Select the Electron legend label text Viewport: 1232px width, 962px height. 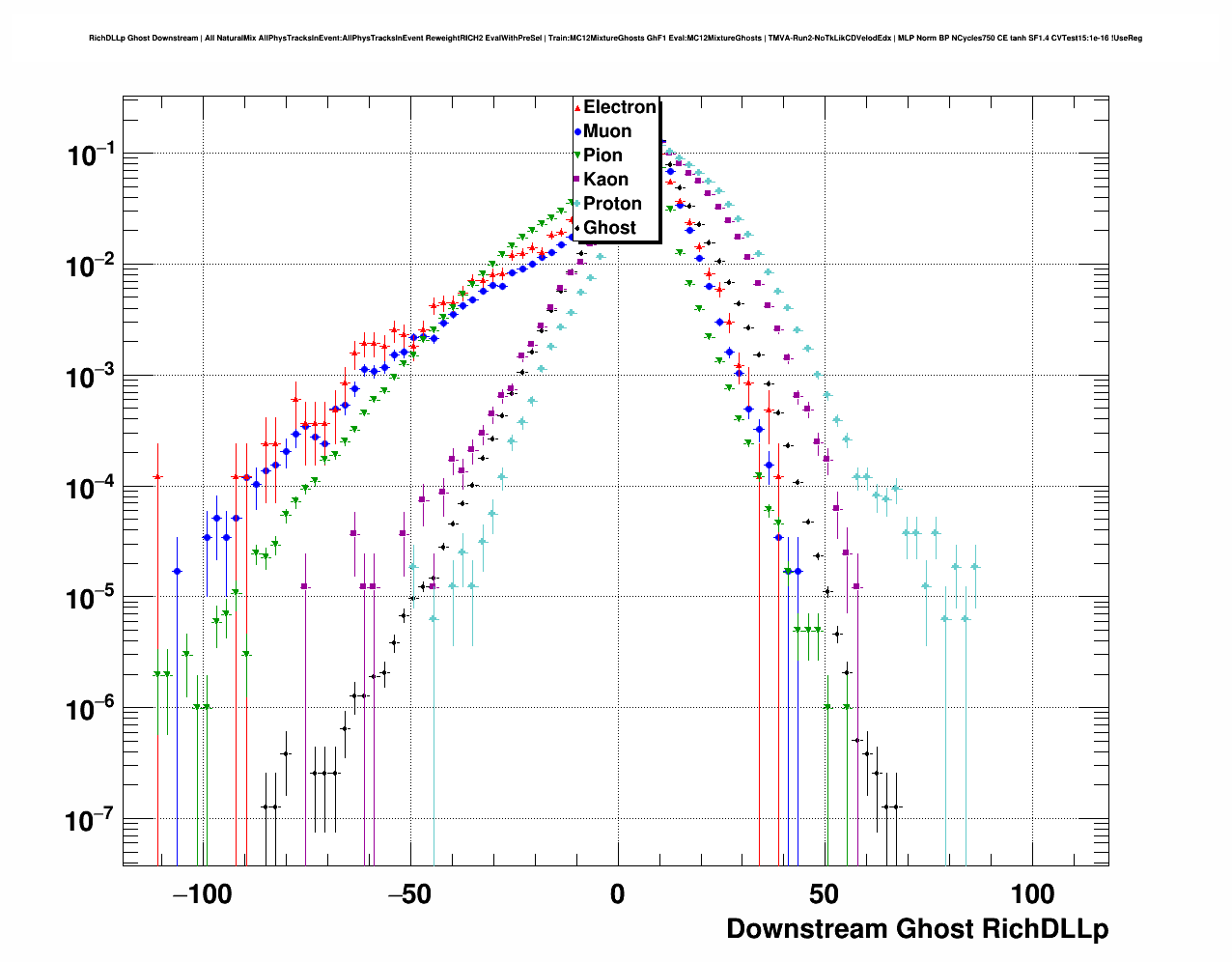[620, 107]
